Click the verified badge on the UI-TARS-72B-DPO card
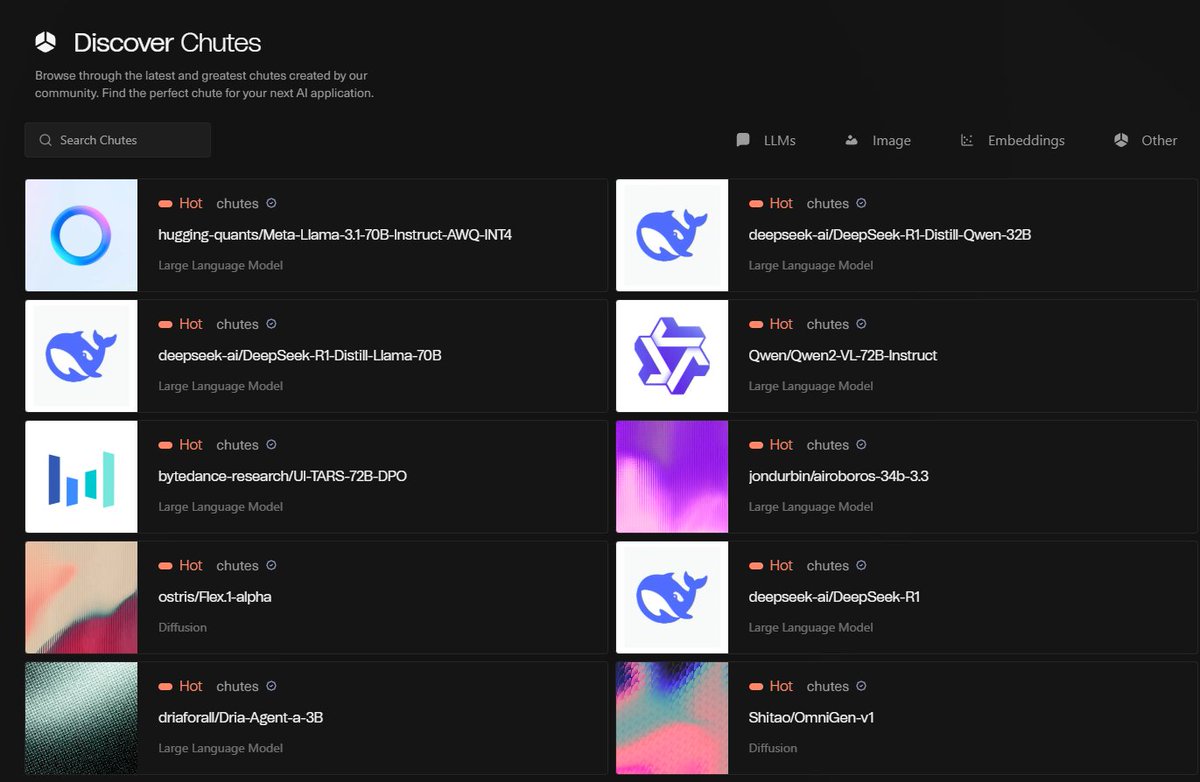Image resolution: width=1200 pixels, height=782 pixels. click(271, 445)
